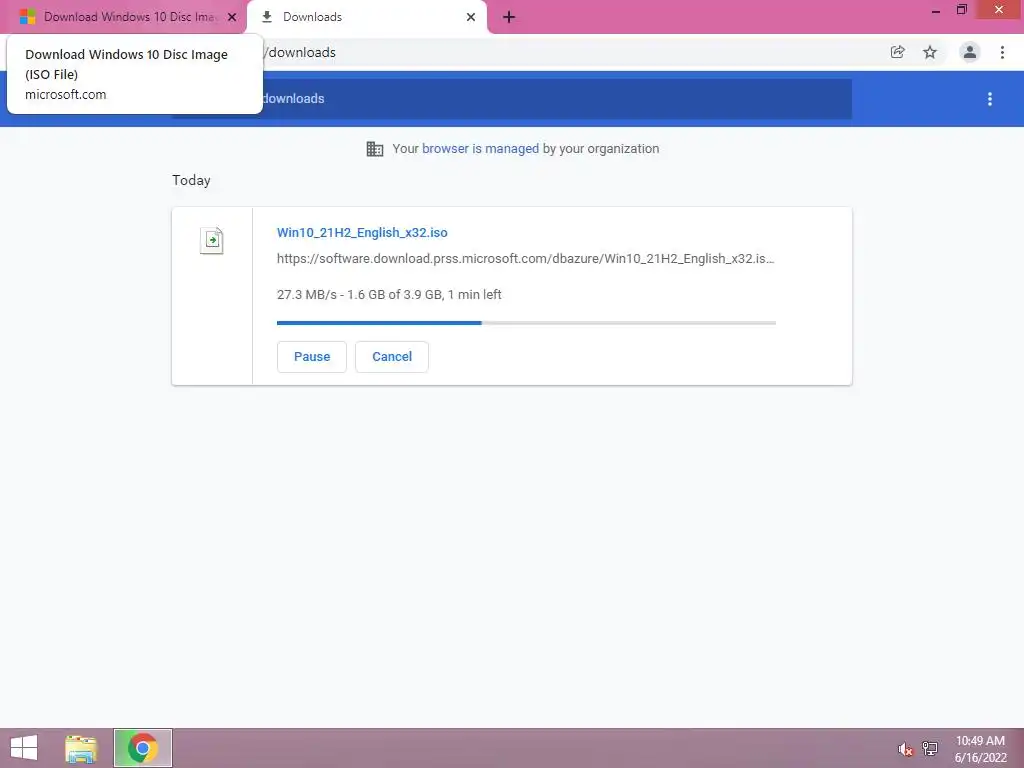Image resolution: width=1024 pixels, height=768 pixels.
Task: Minimize the Chrome window
Action: point(936,10)
